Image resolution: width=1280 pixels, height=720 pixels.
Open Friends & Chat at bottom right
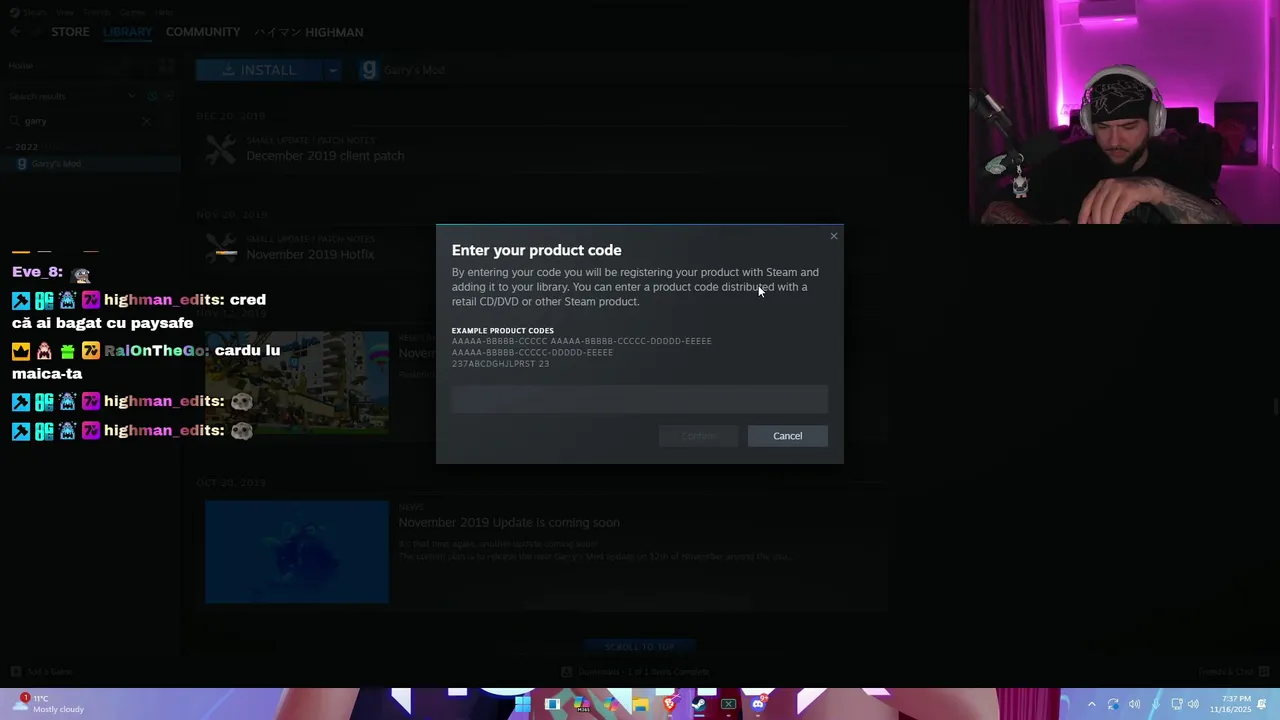tap(1234, 672)
